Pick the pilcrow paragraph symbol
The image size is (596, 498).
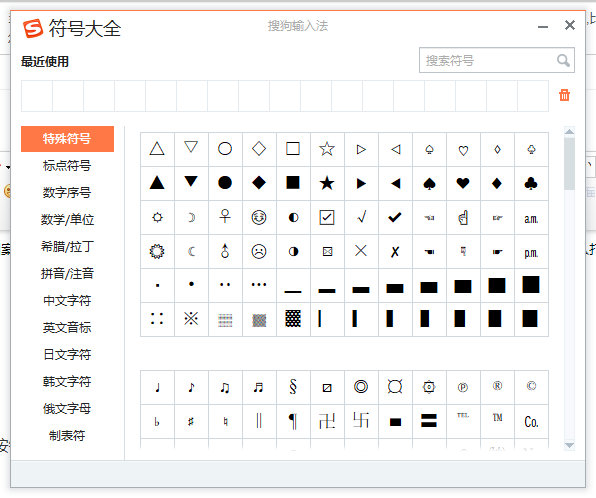(x=293, y=421)
